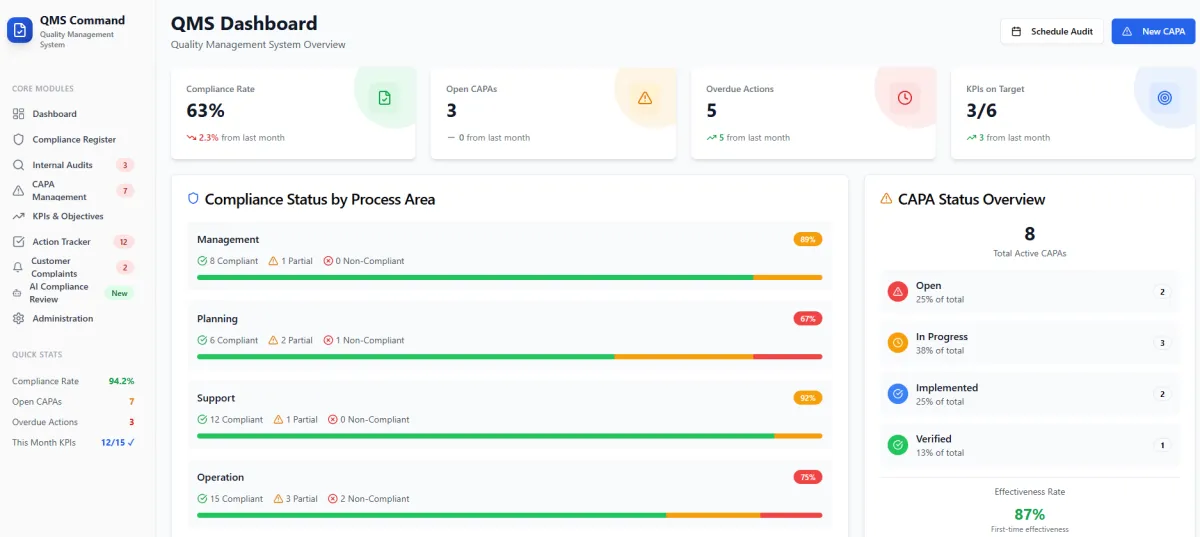Click the 87% Effectiveness Rate value
This screenshot has height=537, width=1200.
pyautogui.click(x=1029, y=514)
